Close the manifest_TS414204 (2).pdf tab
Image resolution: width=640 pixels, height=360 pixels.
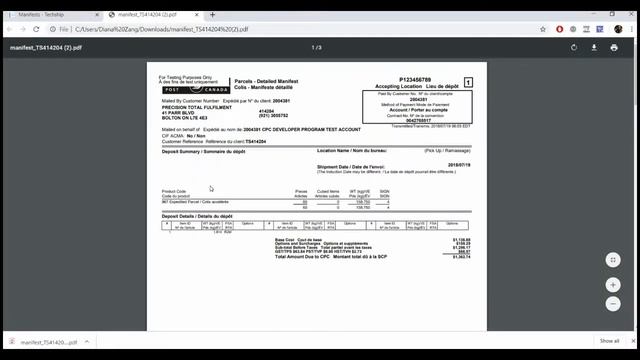(197, 15)
